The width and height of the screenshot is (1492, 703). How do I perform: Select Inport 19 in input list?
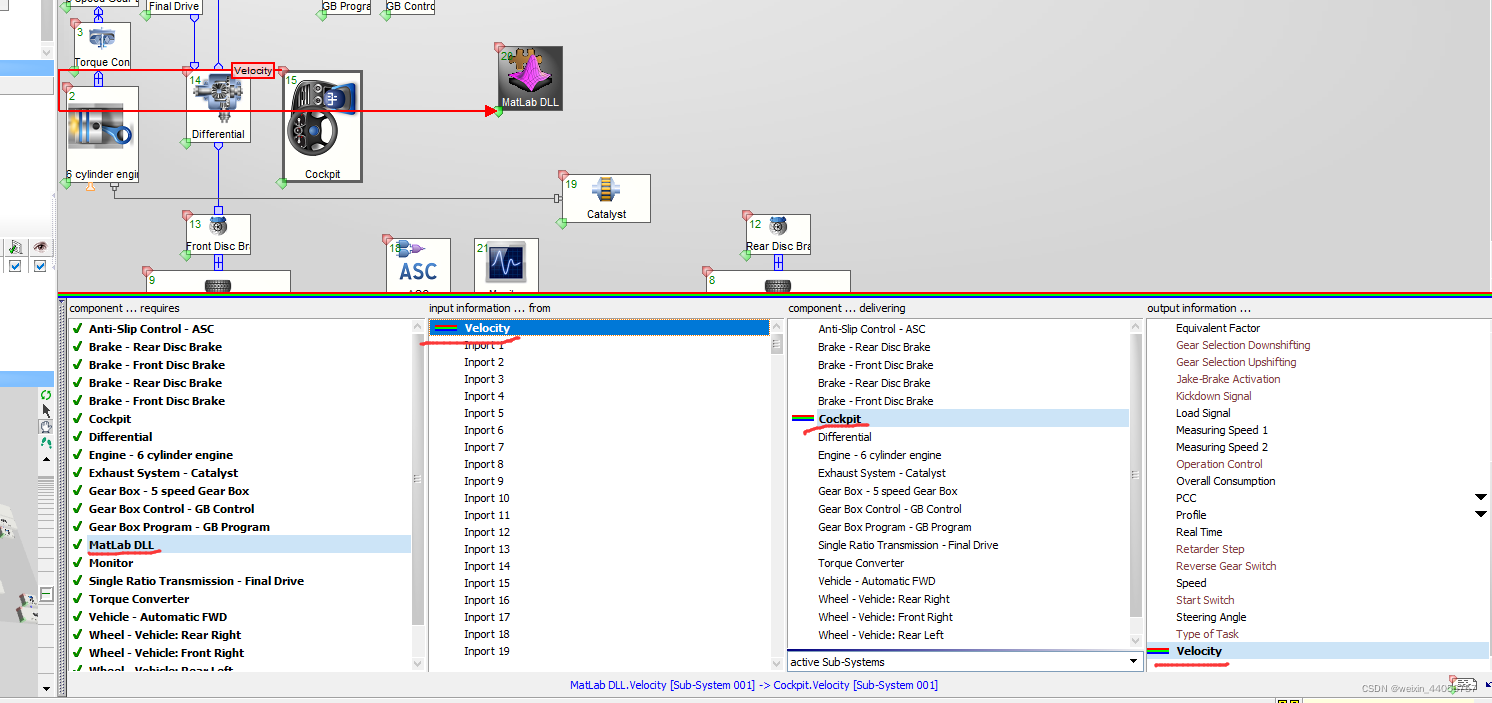point(487,651)
